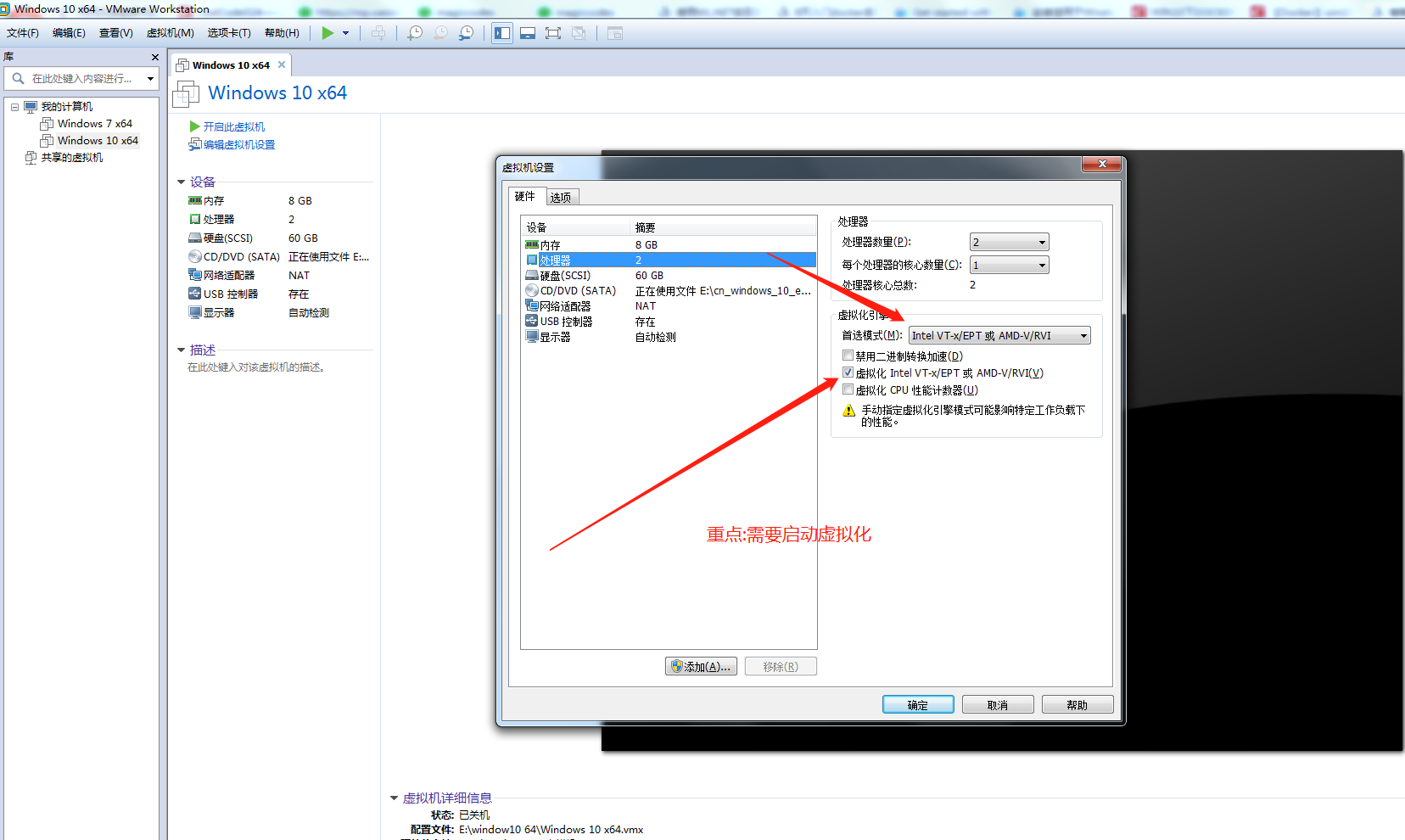The image size is (1405, 840).
Task: Click the description text field placeholder
Action: 256,367
